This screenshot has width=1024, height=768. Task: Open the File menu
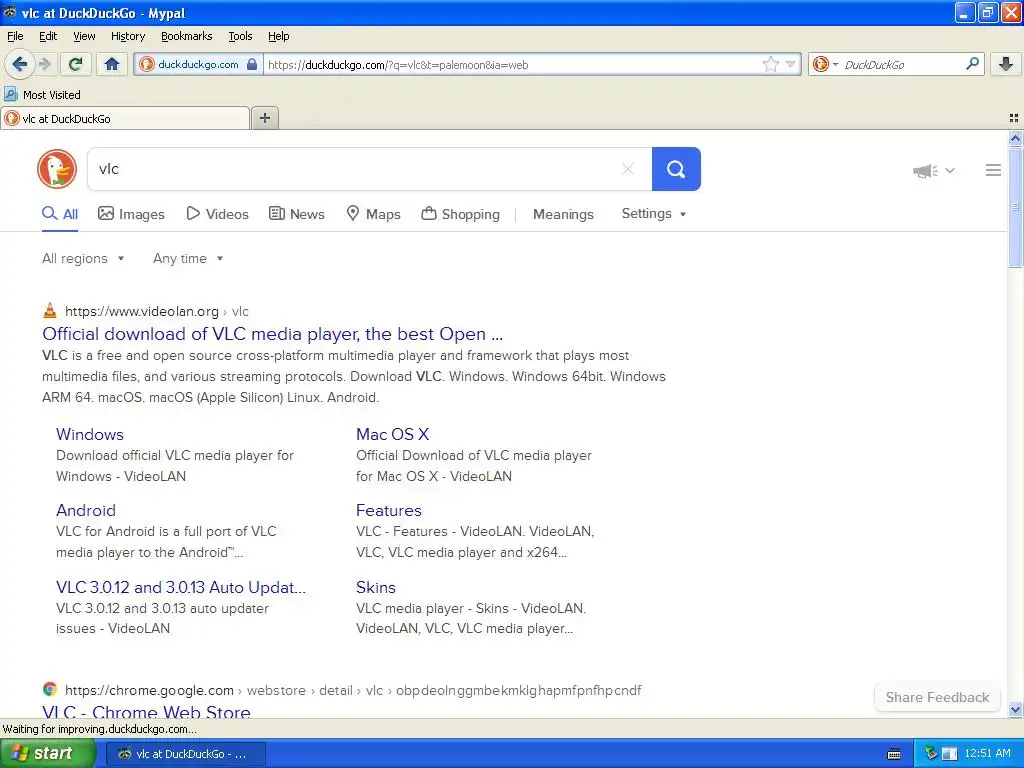point(15,36)
